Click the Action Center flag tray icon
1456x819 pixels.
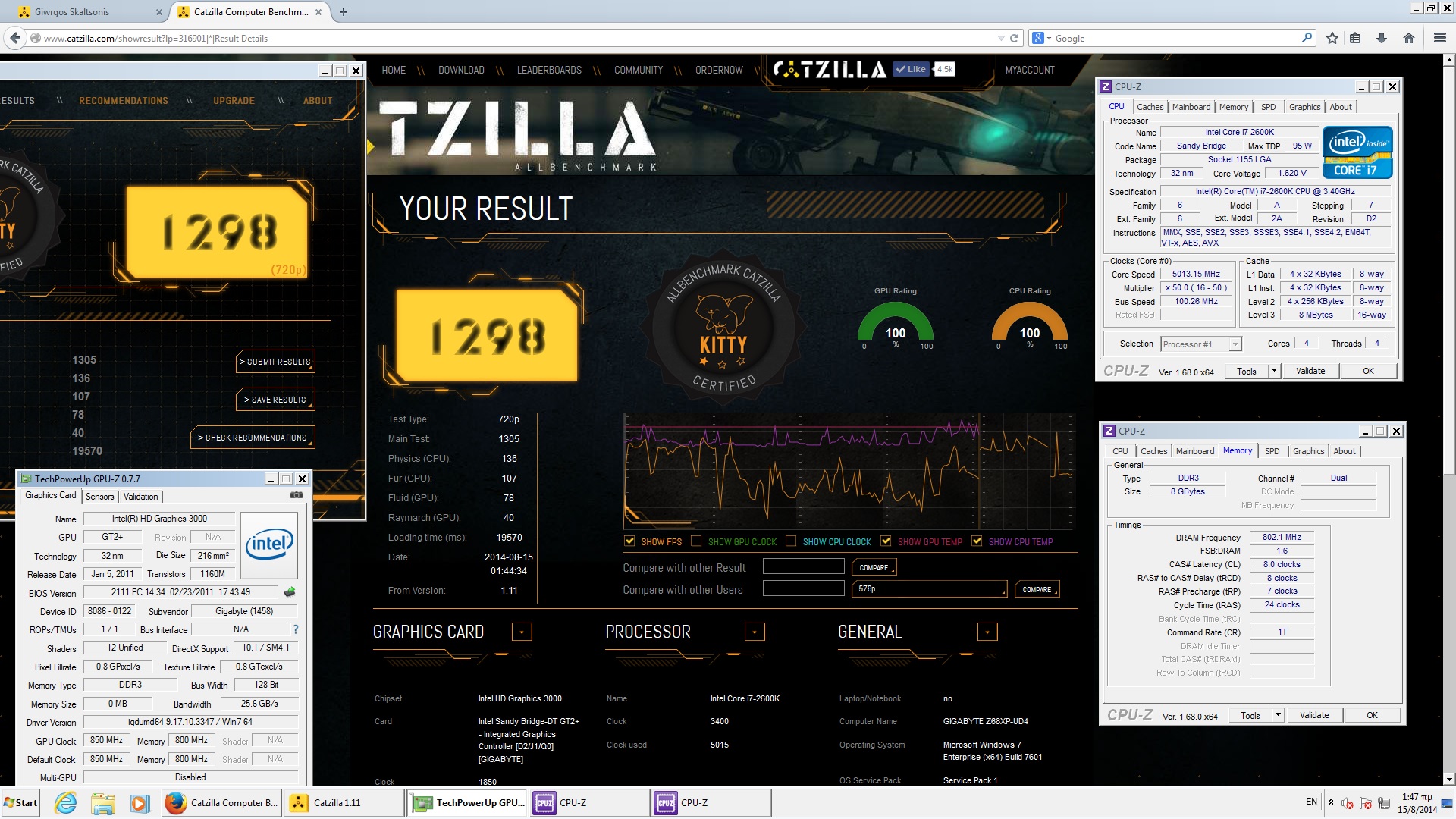click(1366, 803)
